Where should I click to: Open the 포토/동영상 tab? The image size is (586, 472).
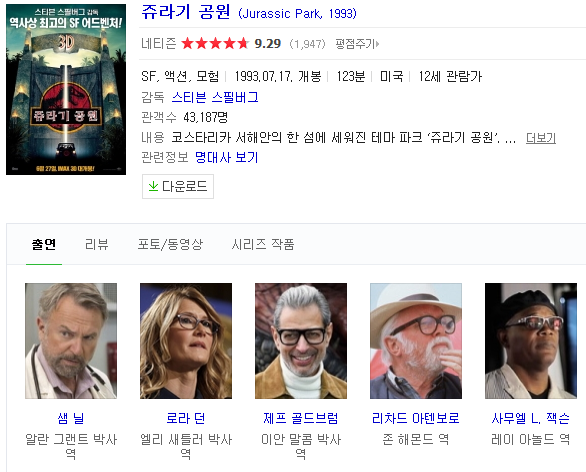coord(170,244)
